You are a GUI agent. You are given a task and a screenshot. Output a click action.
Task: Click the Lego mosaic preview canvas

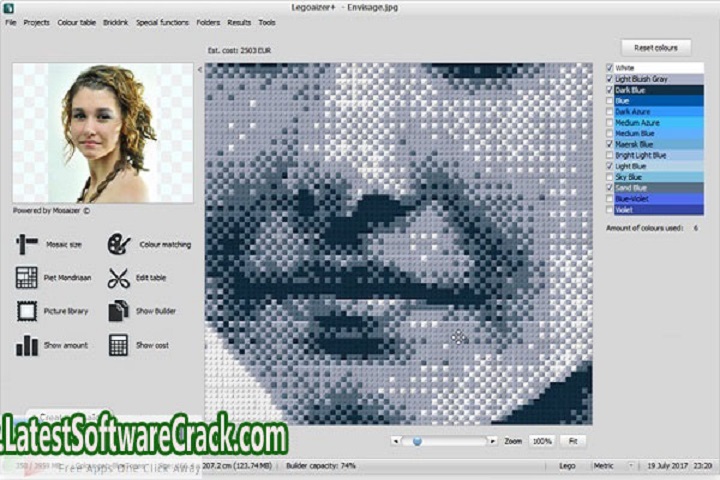(x=399, y=243)
